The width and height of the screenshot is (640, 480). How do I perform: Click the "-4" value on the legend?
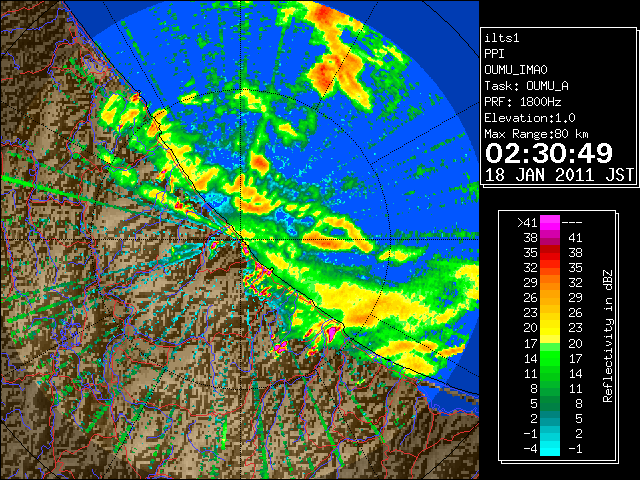click(x=530, y=448)
